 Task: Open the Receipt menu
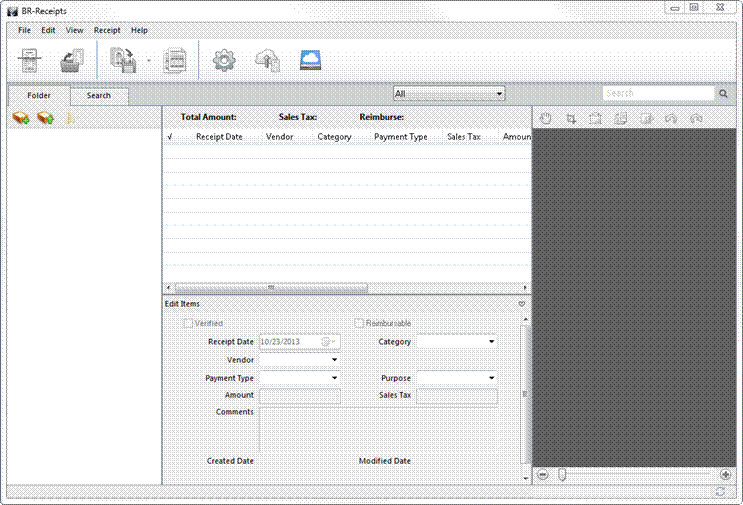coord(107,30)
